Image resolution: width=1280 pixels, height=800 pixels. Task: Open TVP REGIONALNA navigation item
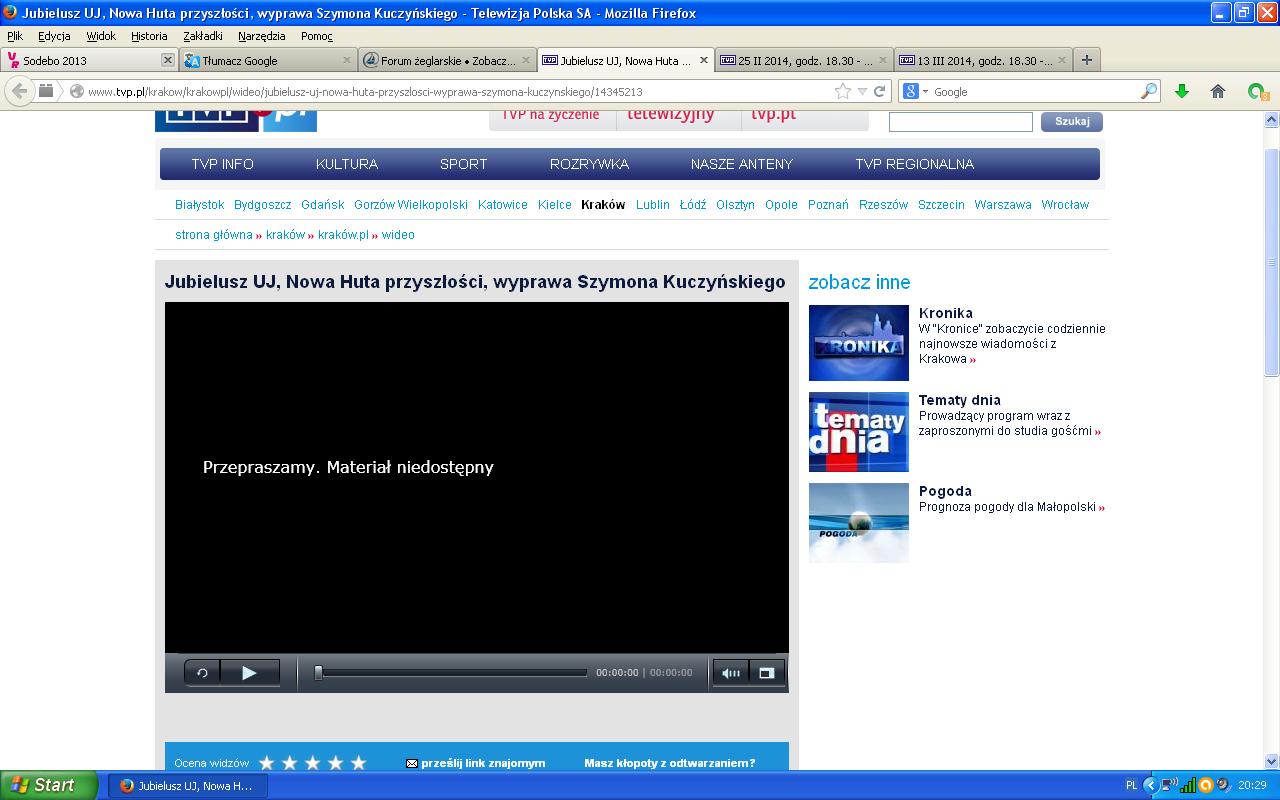[914, 164]
